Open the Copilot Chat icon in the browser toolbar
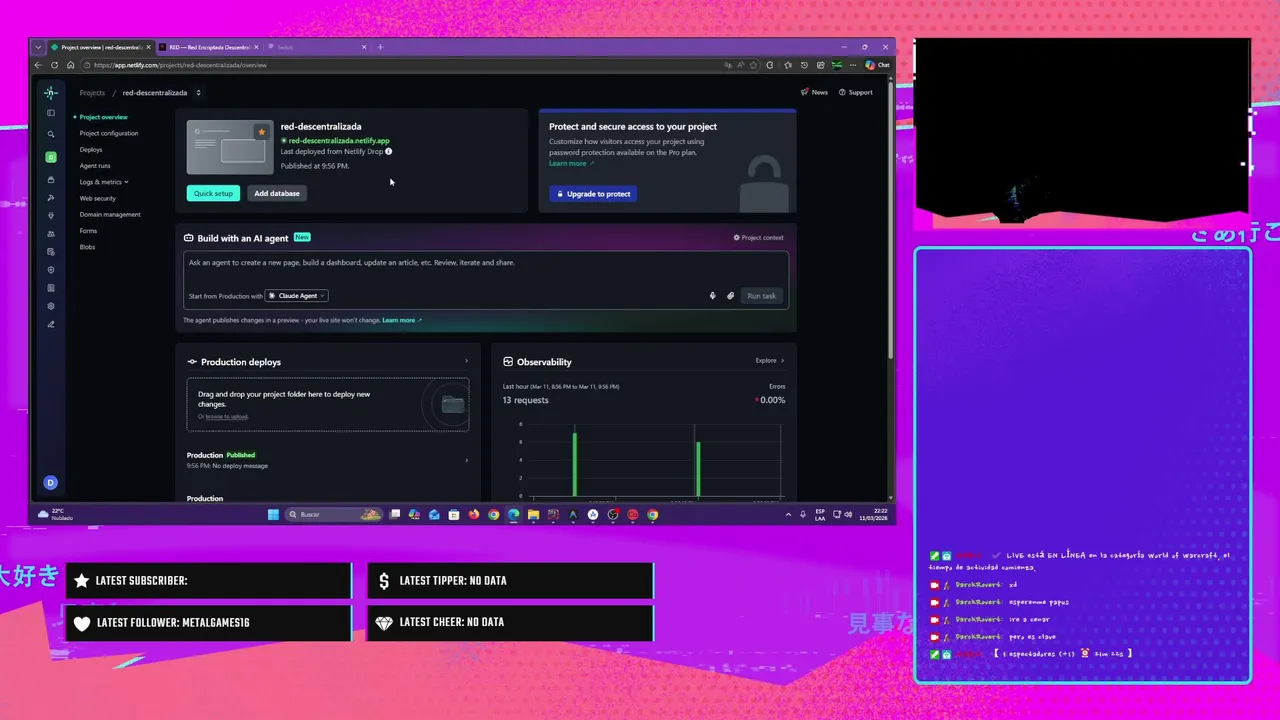1280x720 pixels. 877,65
